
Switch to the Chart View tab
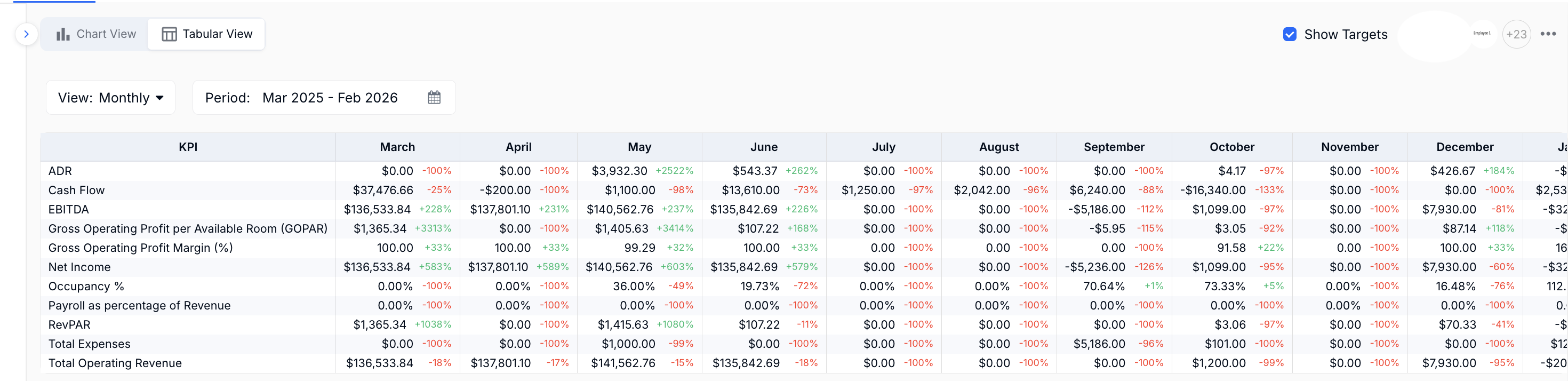click(95, 34)
